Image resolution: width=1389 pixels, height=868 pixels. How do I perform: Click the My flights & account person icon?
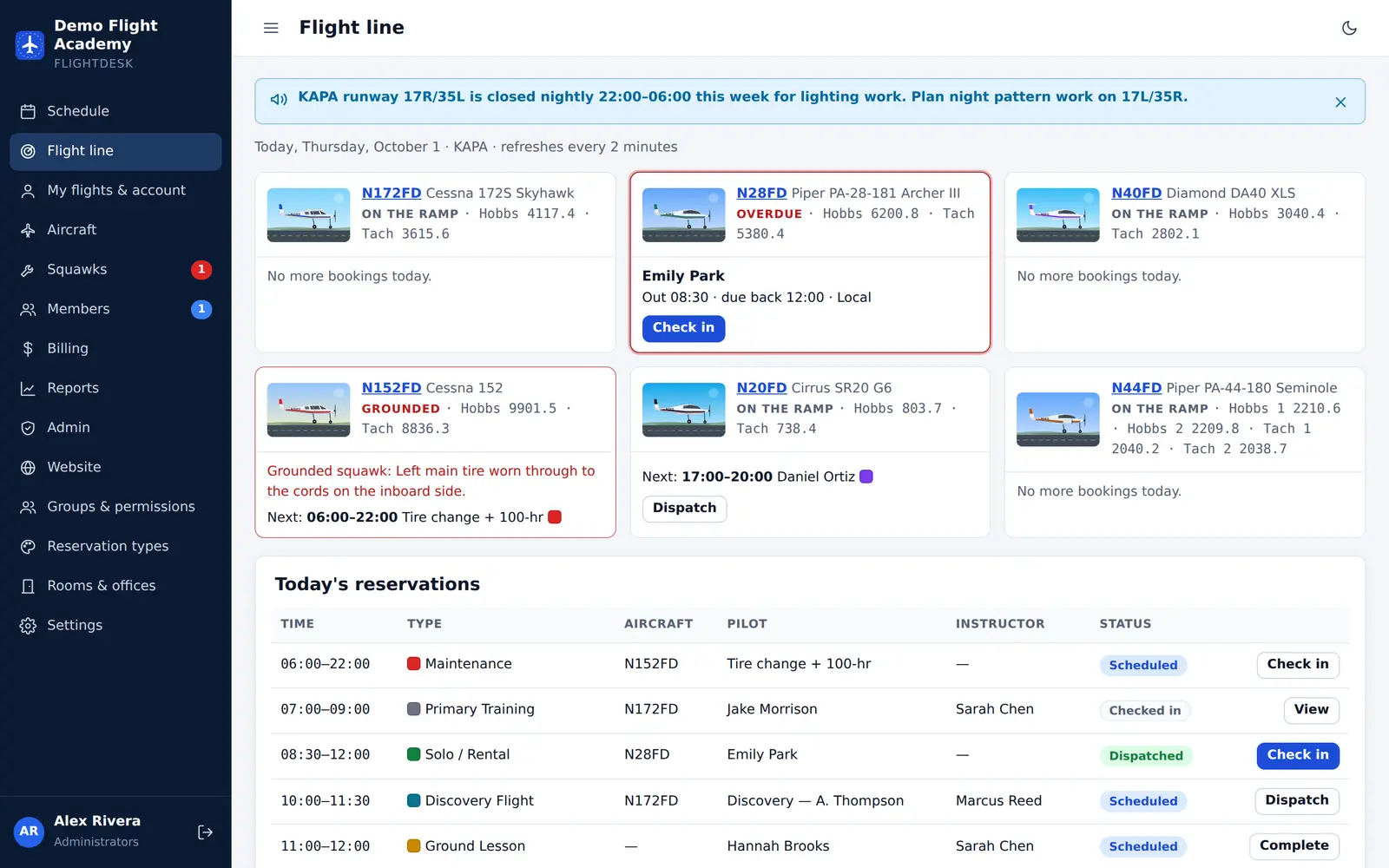coord(28,191)
